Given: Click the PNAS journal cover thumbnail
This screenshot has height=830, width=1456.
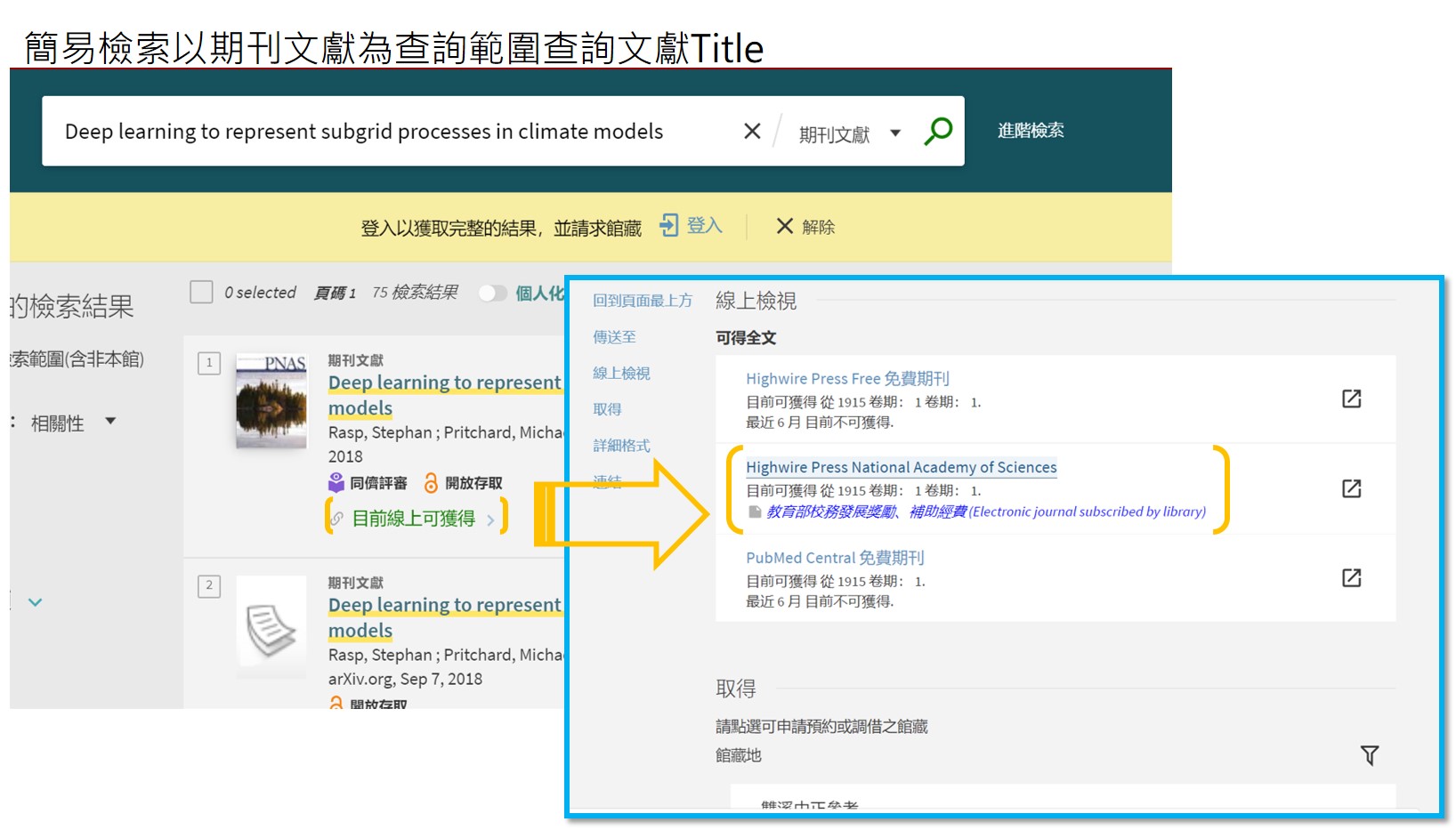Looking at the screenshot, I should pyautogui.click(x=271, y=401).
